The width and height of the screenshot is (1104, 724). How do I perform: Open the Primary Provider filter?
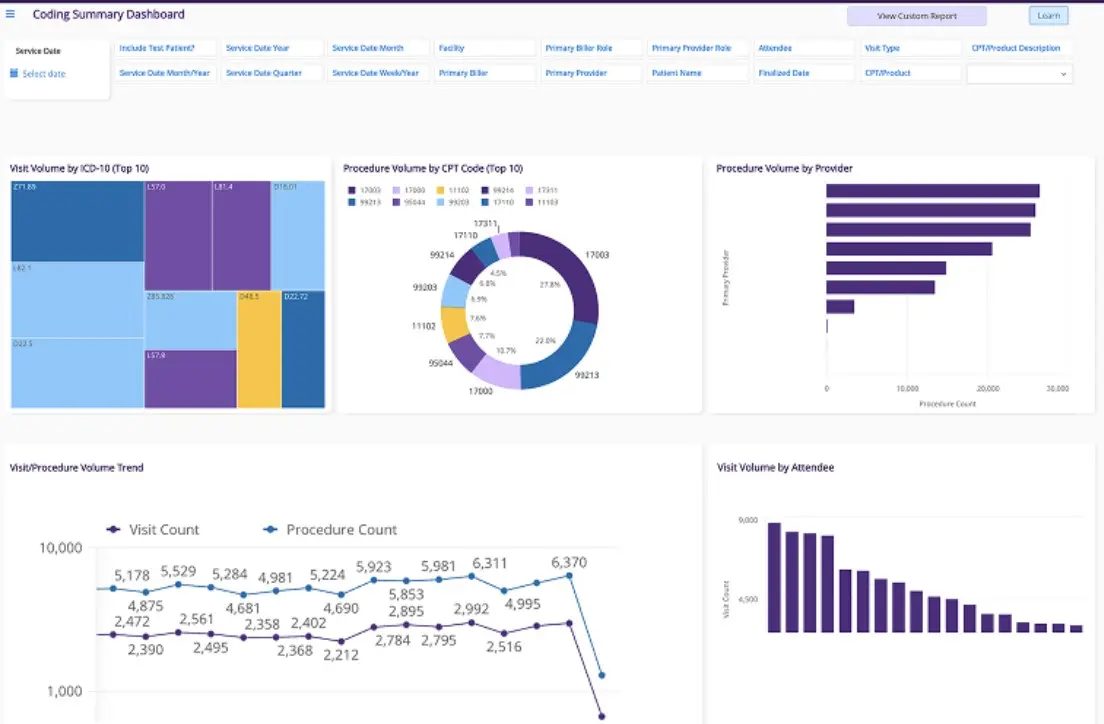point(591,73)
